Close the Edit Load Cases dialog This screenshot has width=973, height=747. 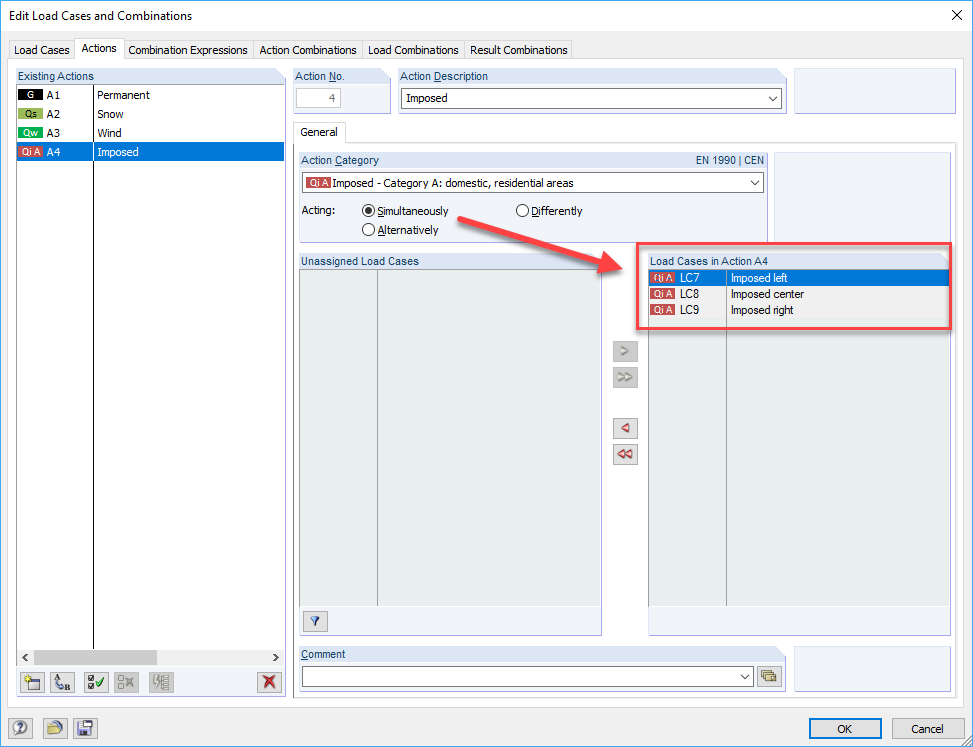(956, 16)
